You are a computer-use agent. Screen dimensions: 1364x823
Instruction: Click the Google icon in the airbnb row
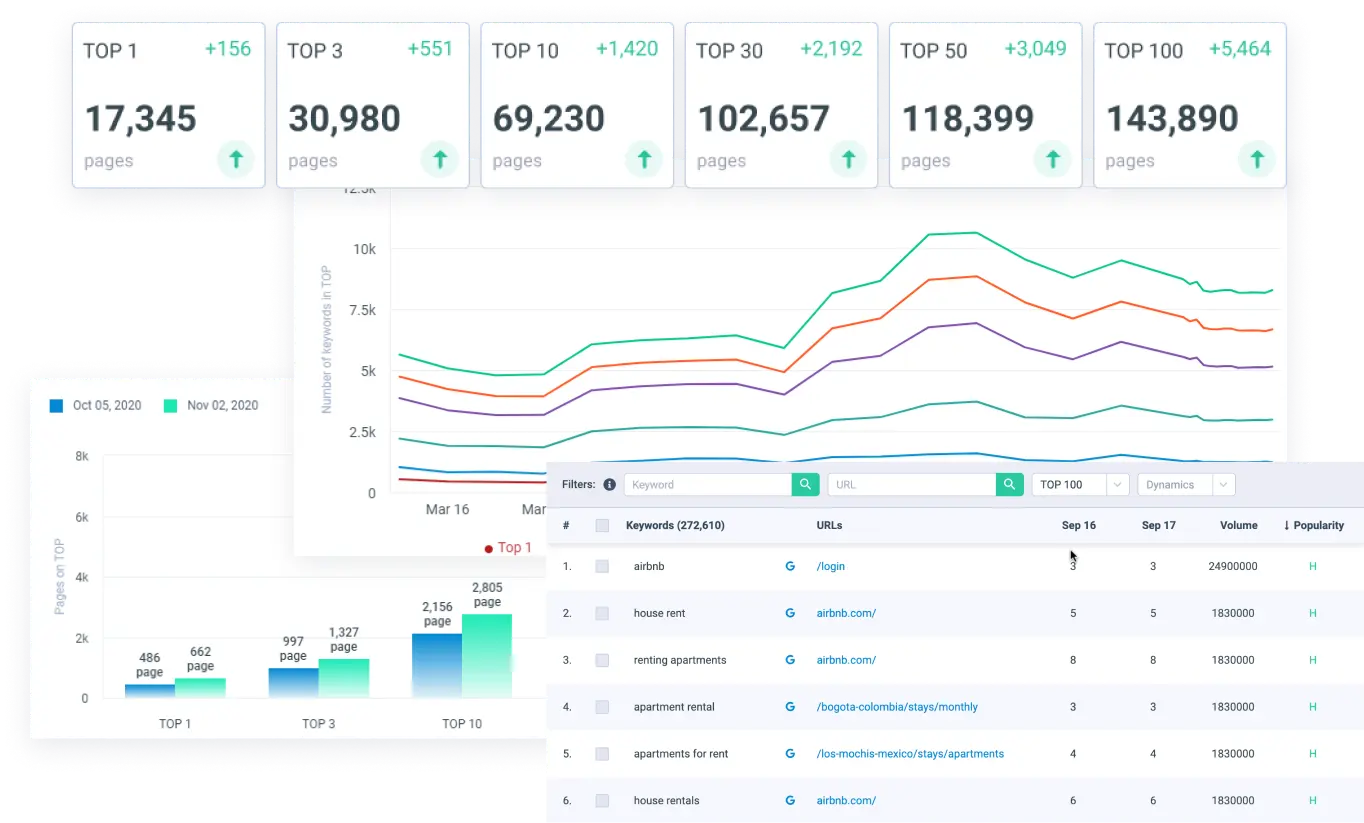click(x=790, y=566)
